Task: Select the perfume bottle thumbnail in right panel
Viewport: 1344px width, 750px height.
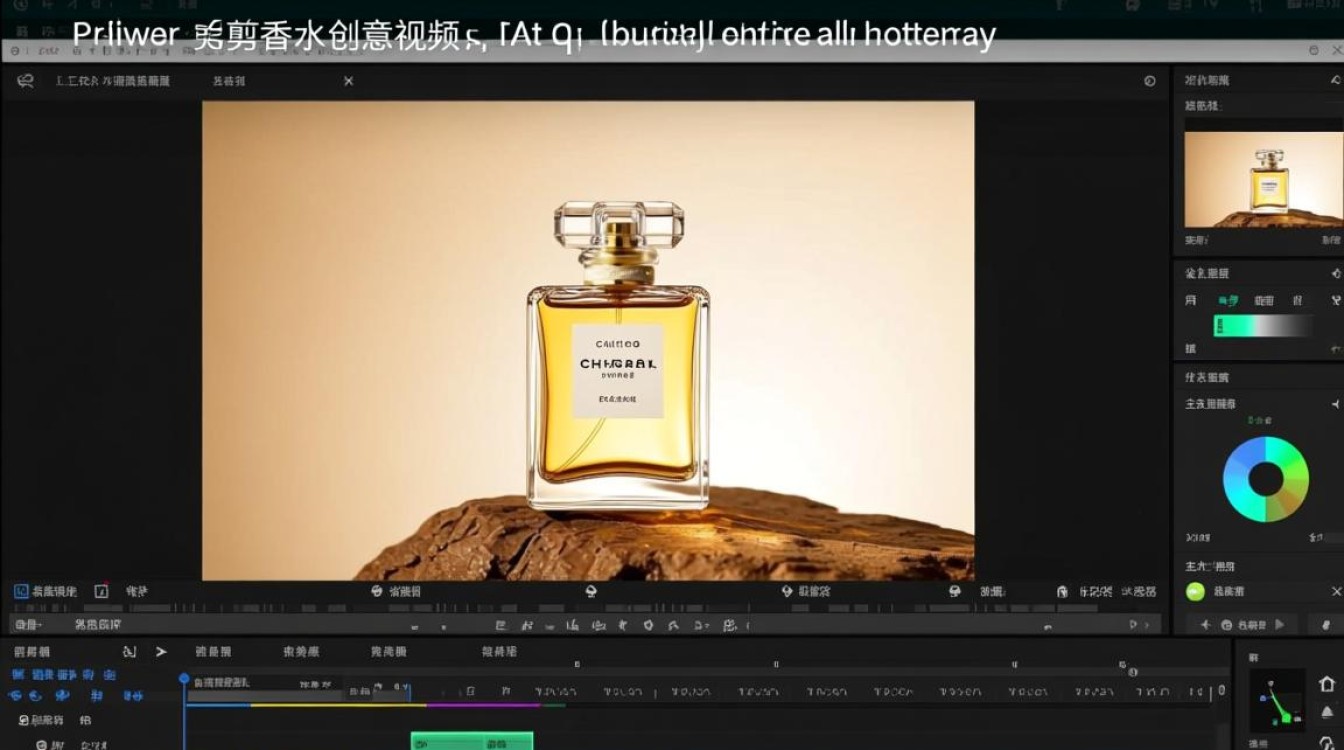Action: (x=1263, y=180)
